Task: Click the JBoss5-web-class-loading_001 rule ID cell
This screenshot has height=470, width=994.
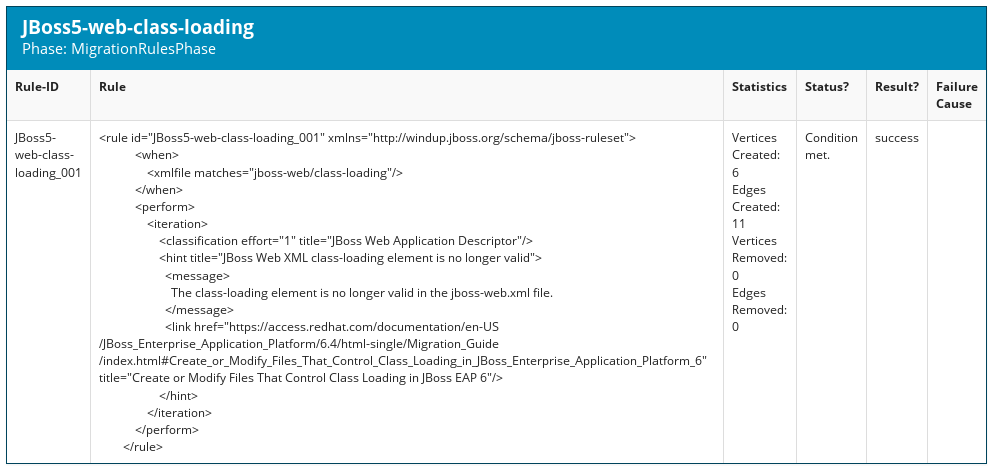Action: point(47,155)
